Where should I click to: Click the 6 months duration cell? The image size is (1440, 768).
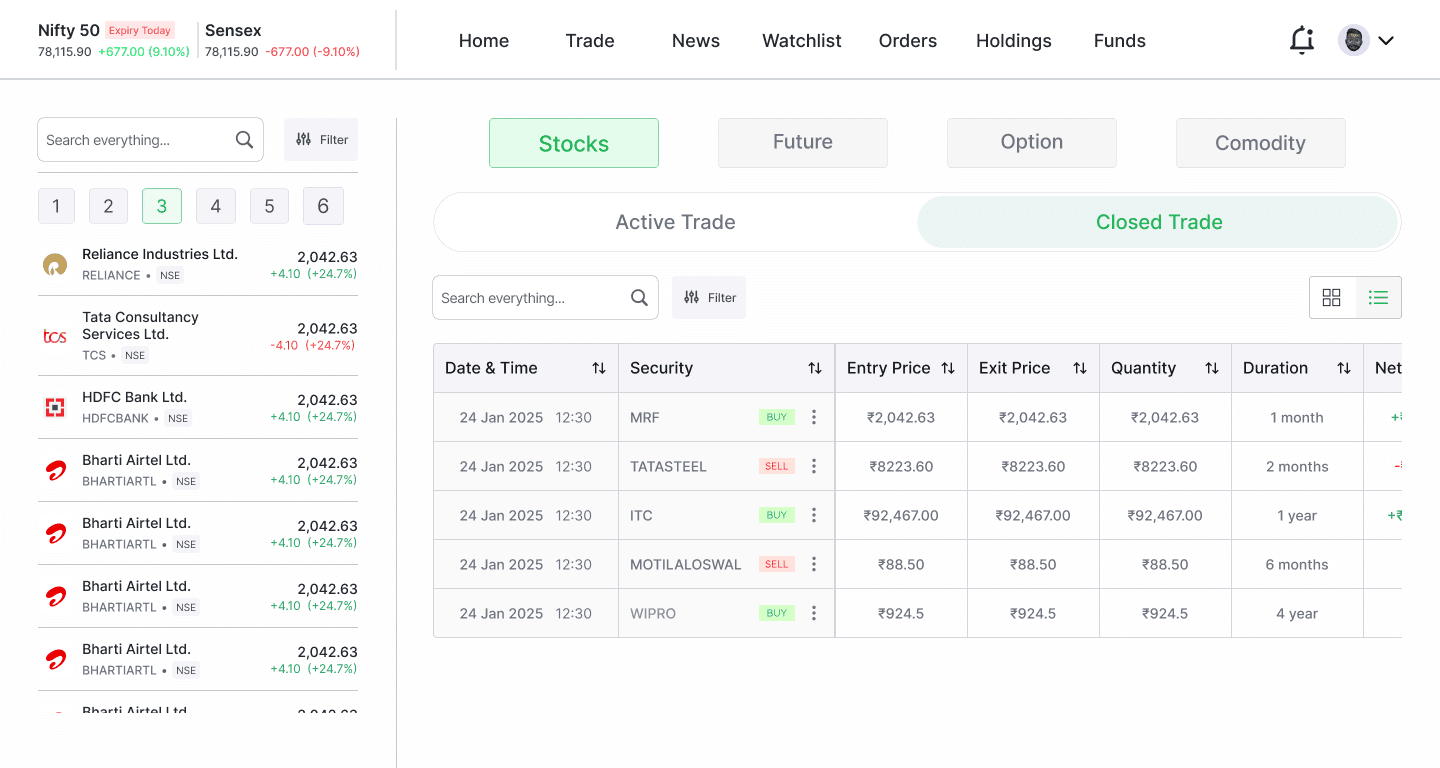click(x=1297, y=564)
